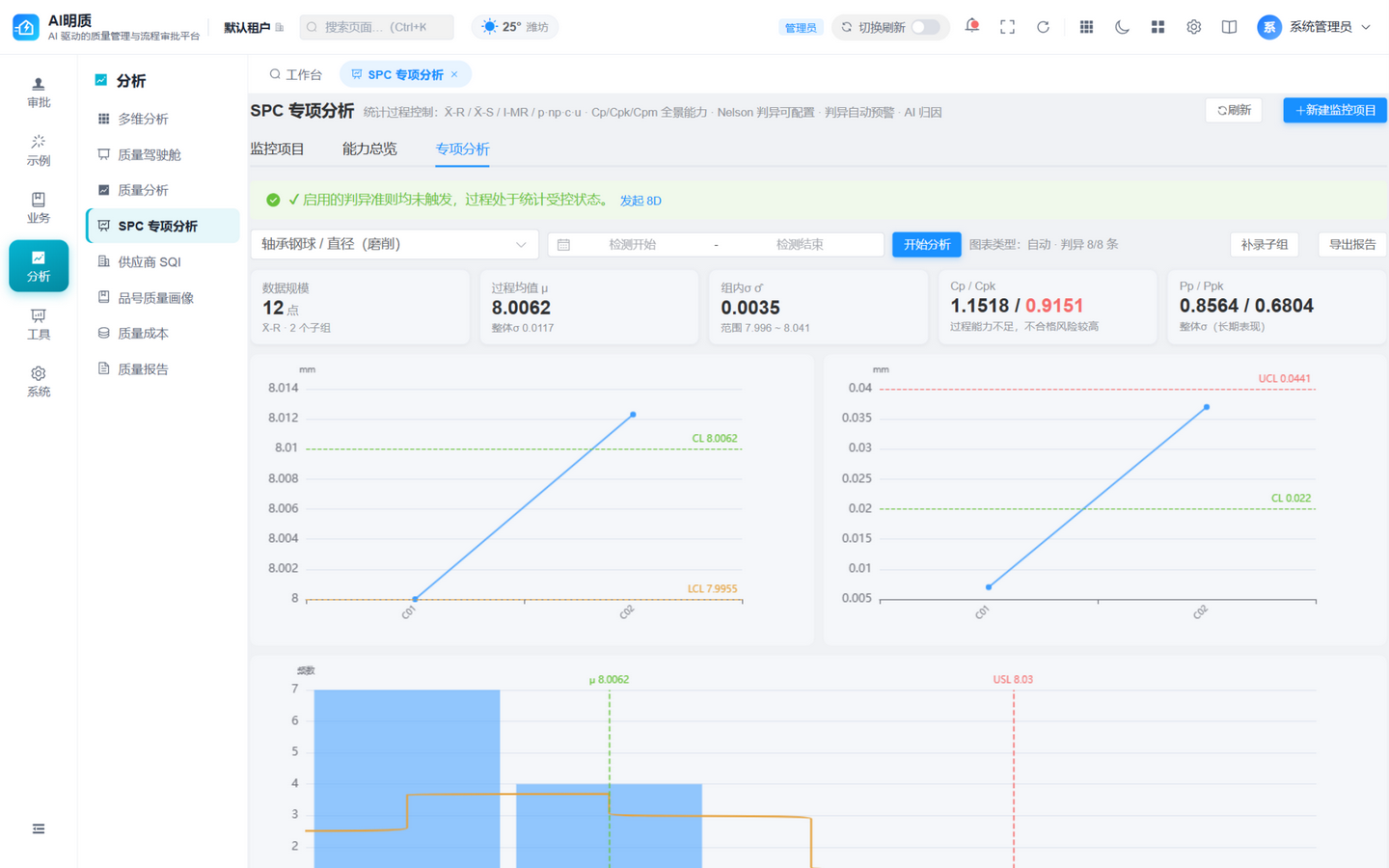The height and width of the screenshot is (868, 1389).
Task: Go to the 工作台 page tab
Action: 295,74
